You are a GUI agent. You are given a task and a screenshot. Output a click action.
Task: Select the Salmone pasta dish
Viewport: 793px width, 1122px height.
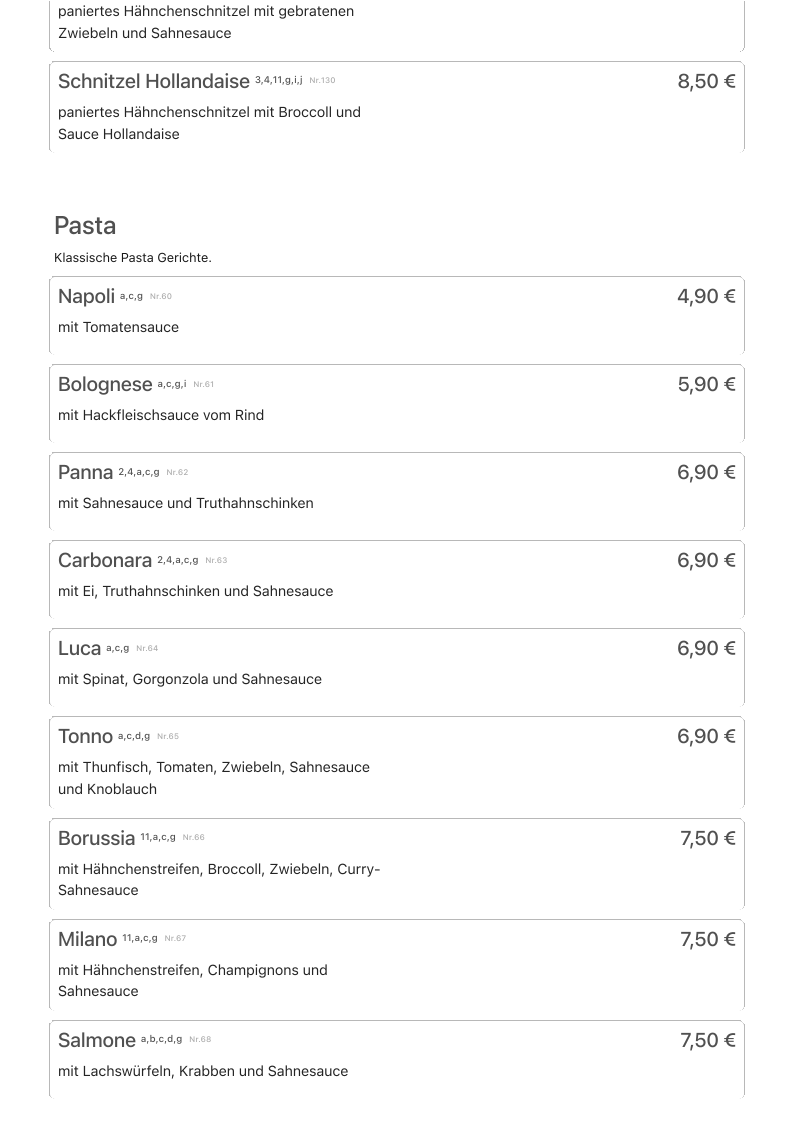(96, 1041)
